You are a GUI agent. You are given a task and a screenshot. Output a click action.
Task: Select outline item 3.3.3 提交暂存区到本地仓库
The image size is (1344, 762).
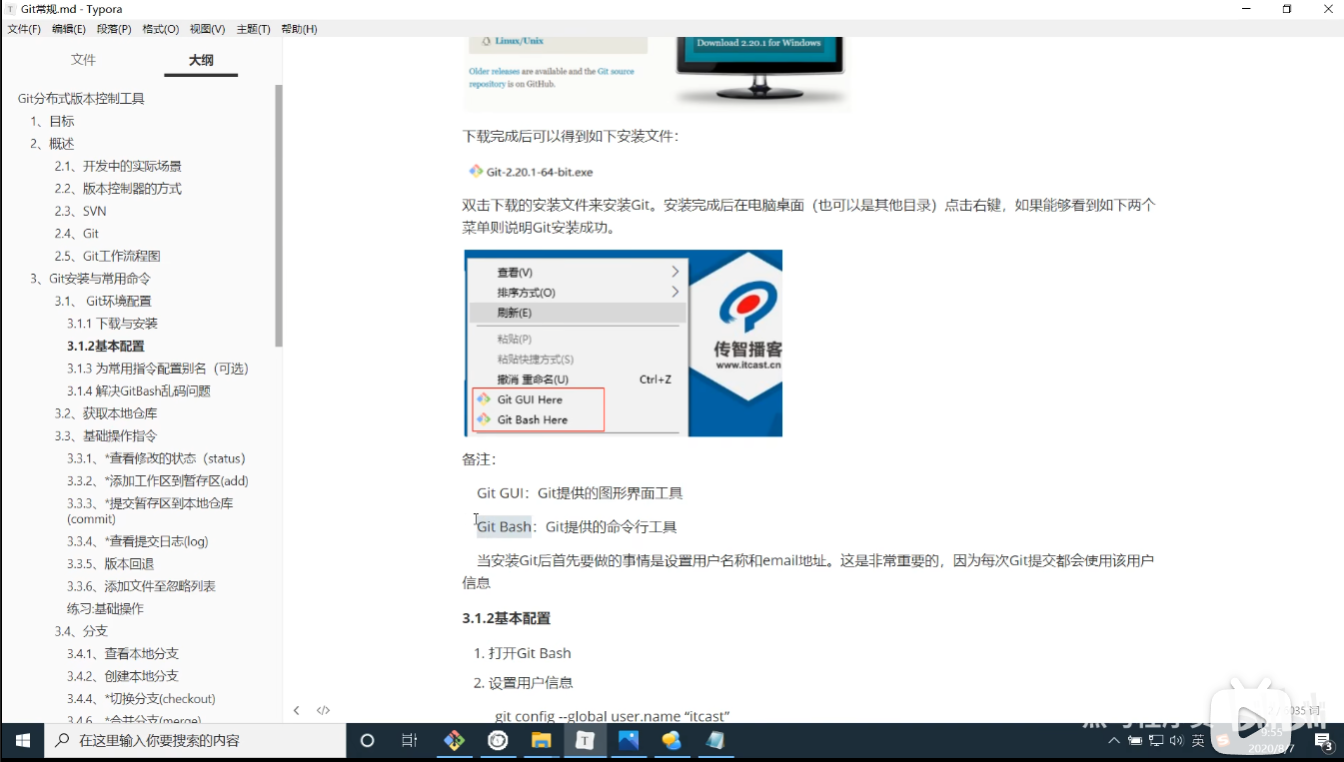150,511
